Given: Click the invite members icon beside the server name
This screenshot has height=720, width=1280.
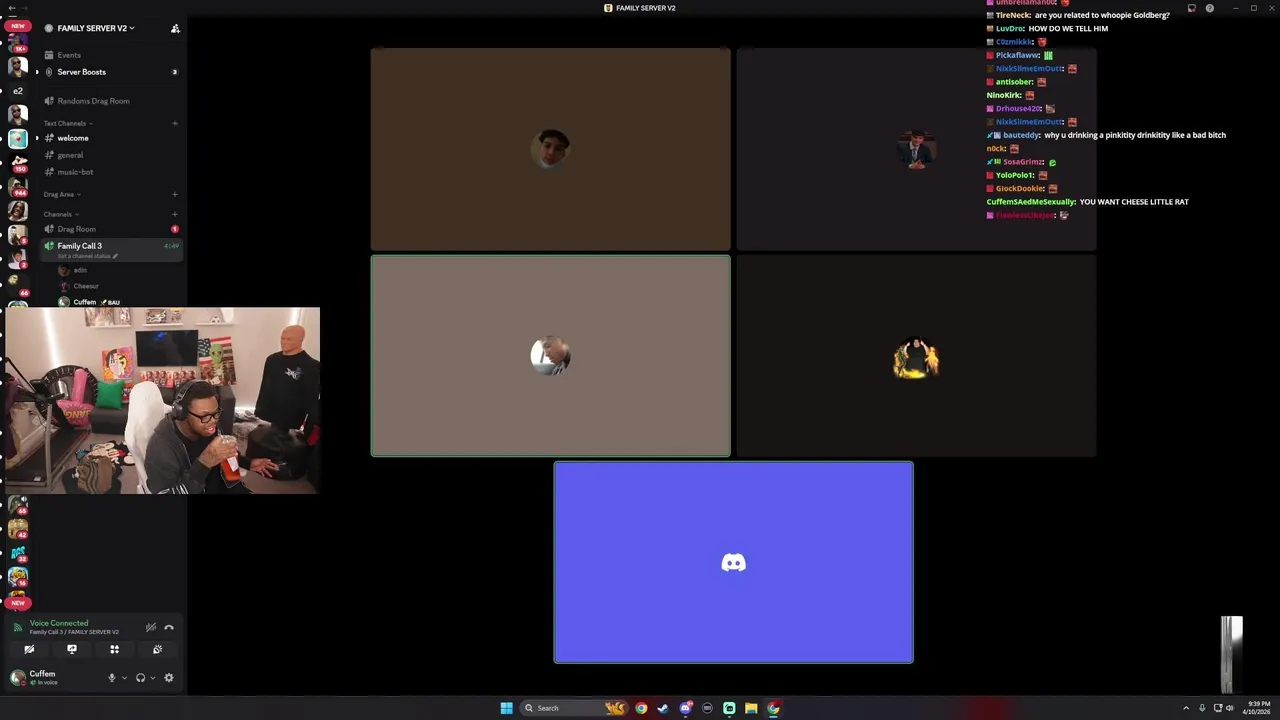Looking at the screenshot, I should (175, 28).
